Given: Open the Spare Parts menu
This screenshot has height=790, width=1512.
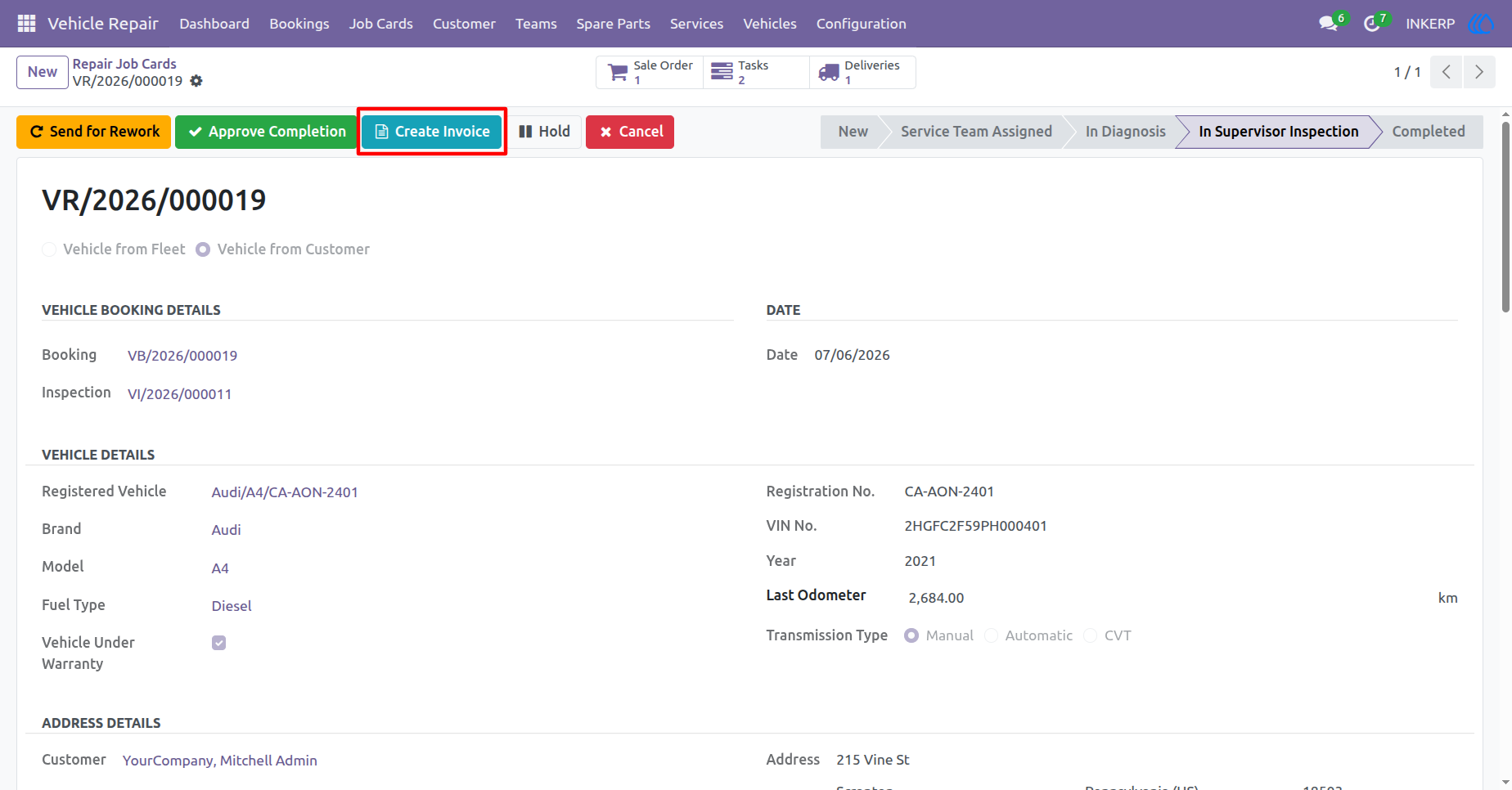Looking at the screenshot, I should [x=614, y=24].
